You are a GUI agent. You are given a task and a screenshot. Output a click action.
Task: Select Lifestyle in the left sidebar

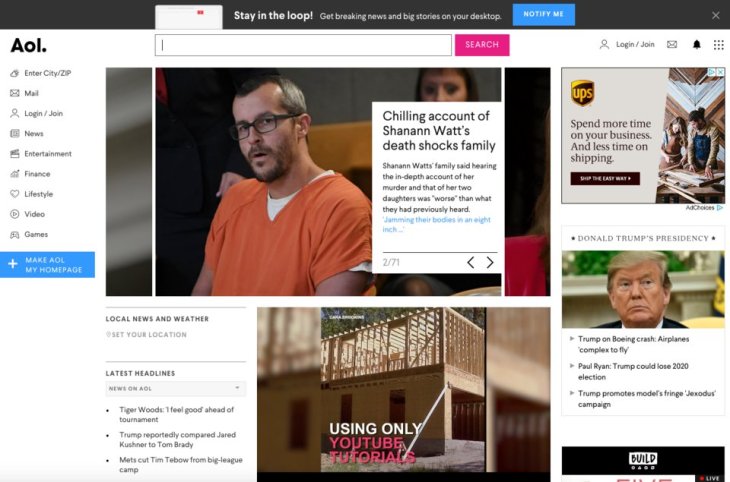pyautogui.click(x=38, y=194)
